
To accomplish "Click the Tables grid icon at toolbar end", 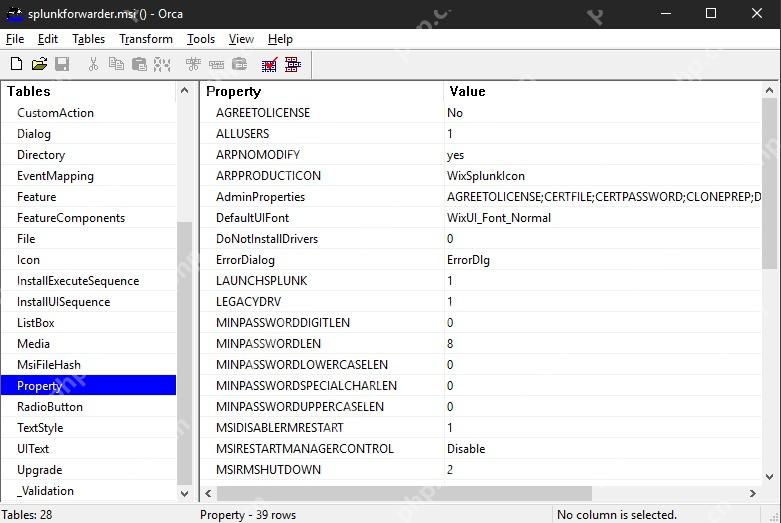I will [293, 64].
